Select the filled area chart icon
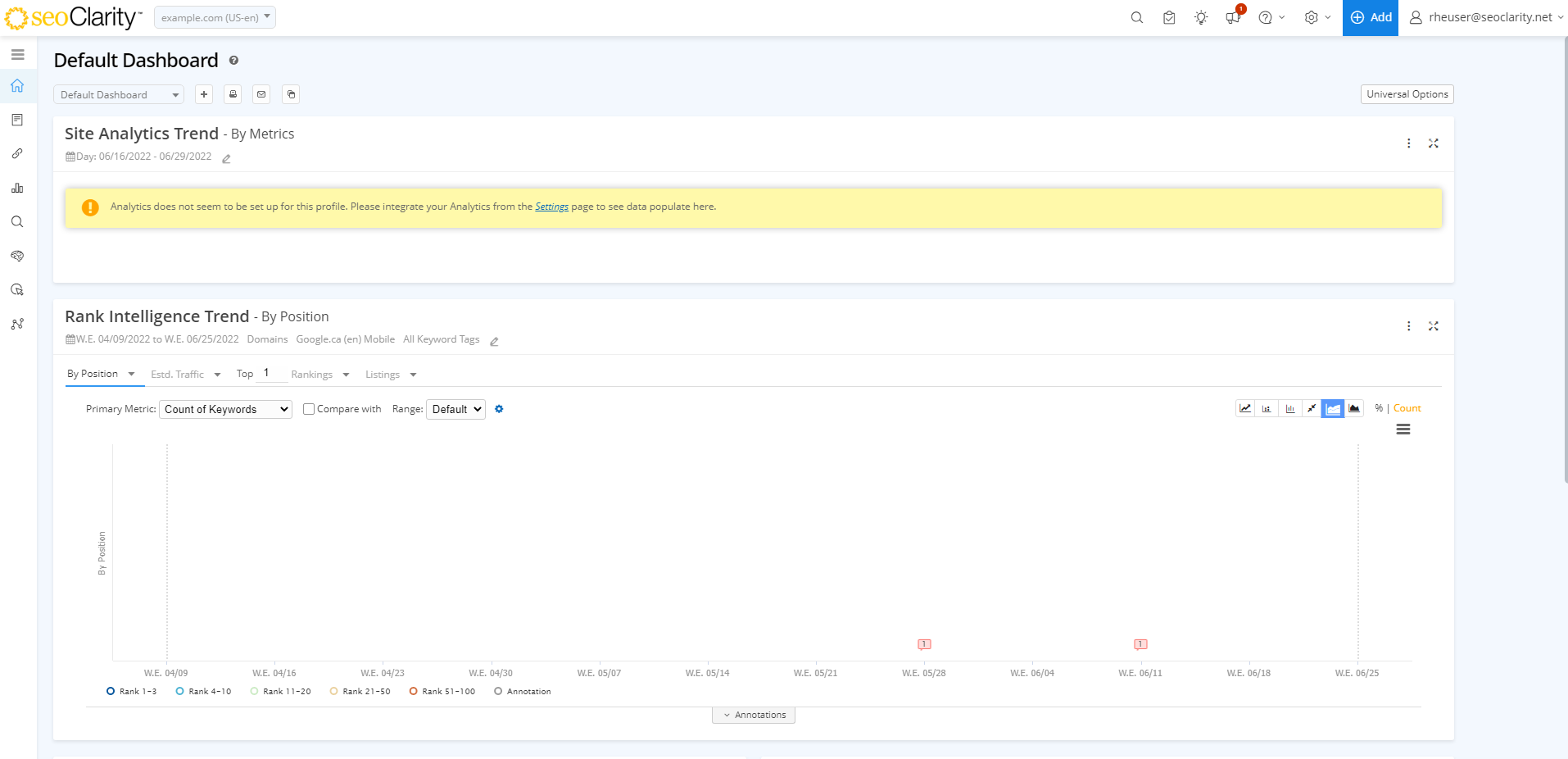Image resolution: width=1568 pixels, height=759 pixels. click(x=1354, y=408)
